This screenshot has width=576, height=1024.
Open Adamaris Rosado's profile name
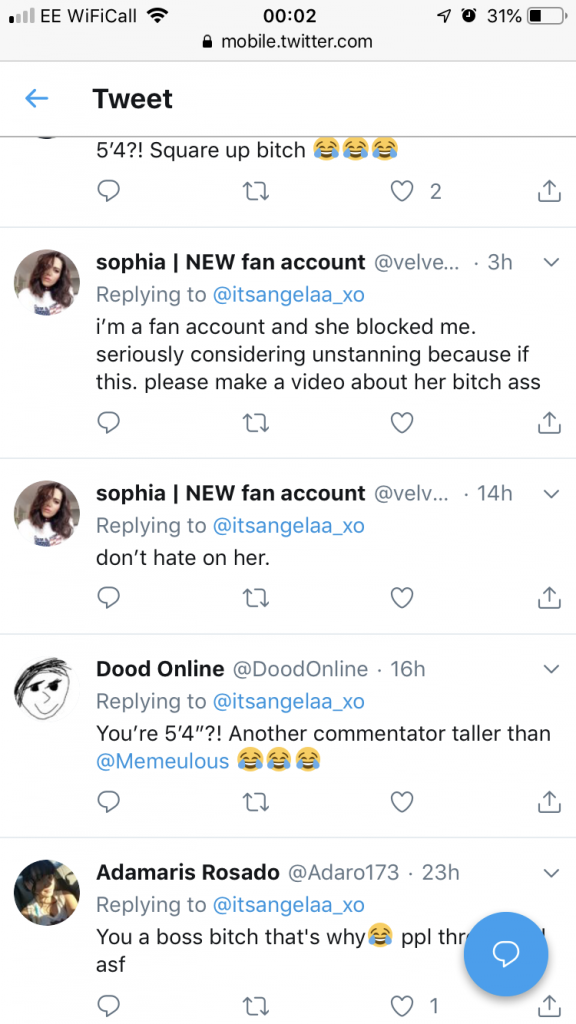pyautogui.click(x=188, y=872)
